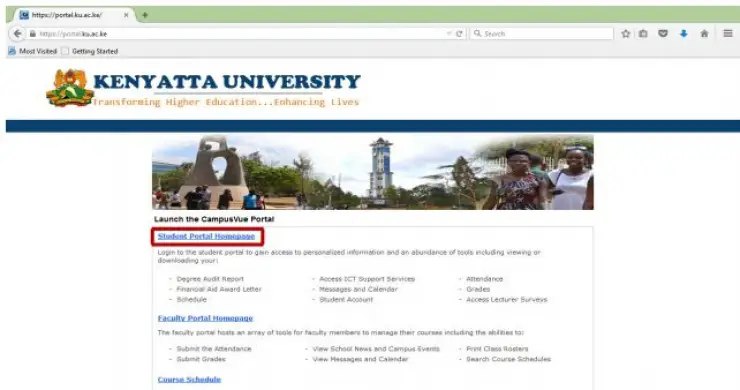740x390 pixels.
Task: Click 'View Messages and Calendar' item
Action: (360, 359)
